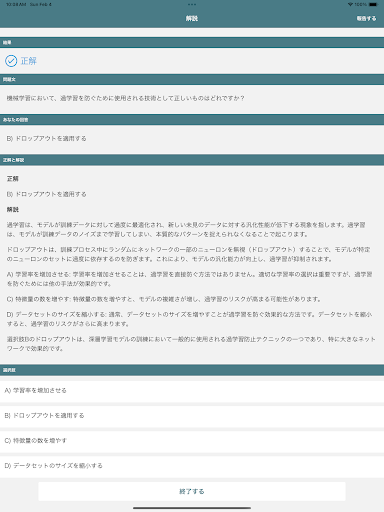
Task: Click the 正解と解説 section header
Action: pos(192,160)
